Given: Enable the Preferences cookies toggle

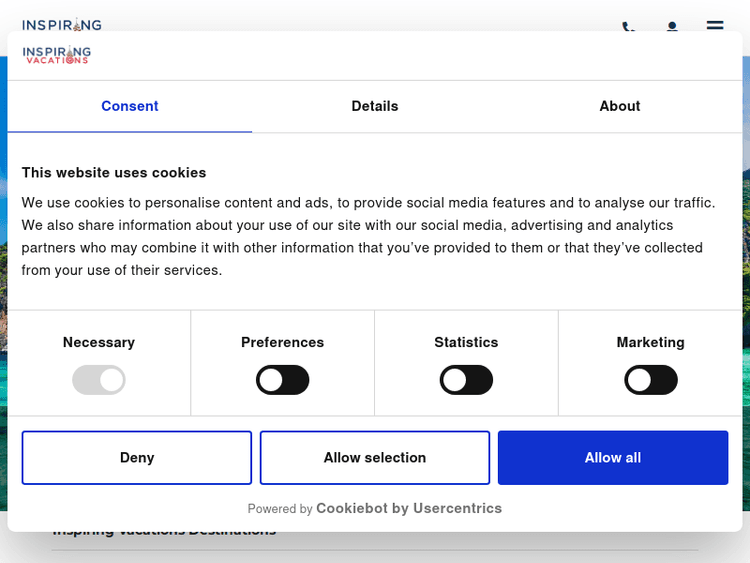Looking at the screenshot, I should (x=283, y=380).
